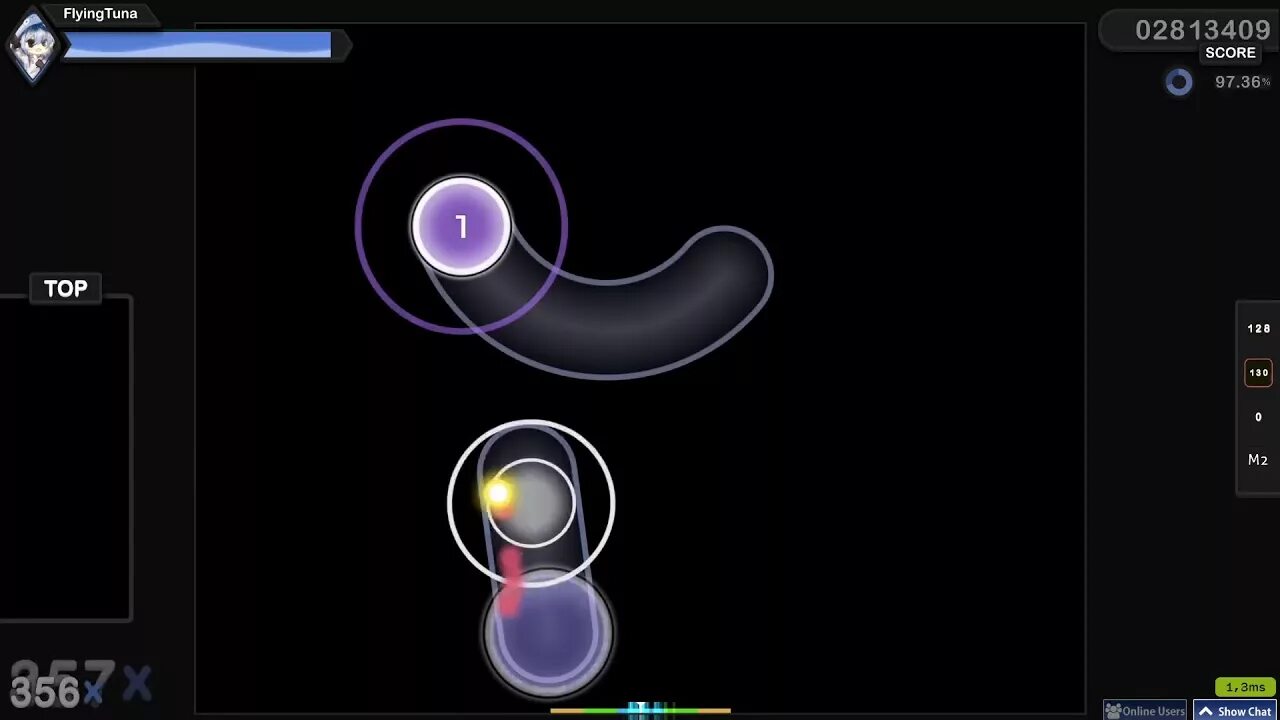Click the curved slider end on the right
Image resolution: width=1280 pixels, height=720 pixels.
[x=724, y=277]
